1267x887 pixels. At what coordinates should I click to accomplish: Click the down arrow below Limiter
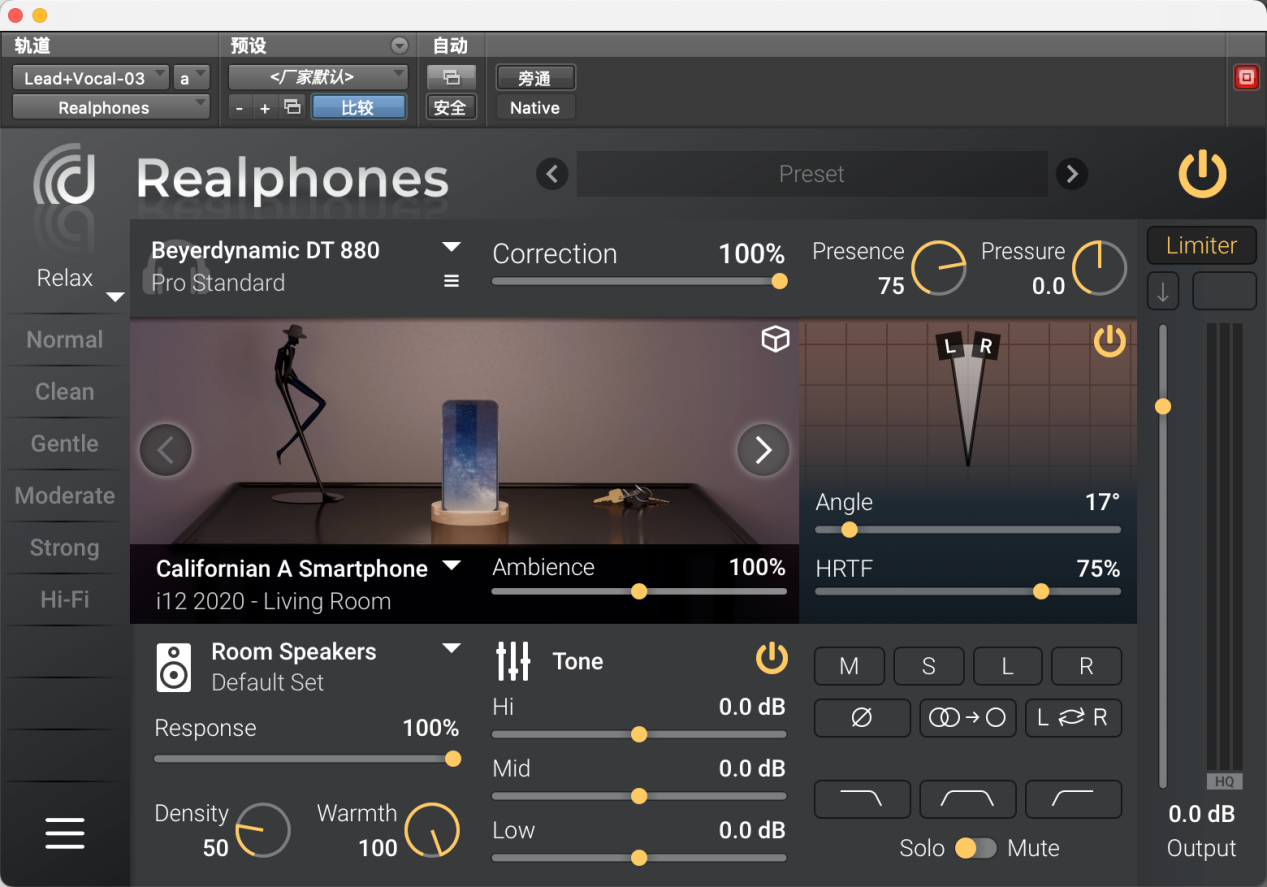point(1163,291)
